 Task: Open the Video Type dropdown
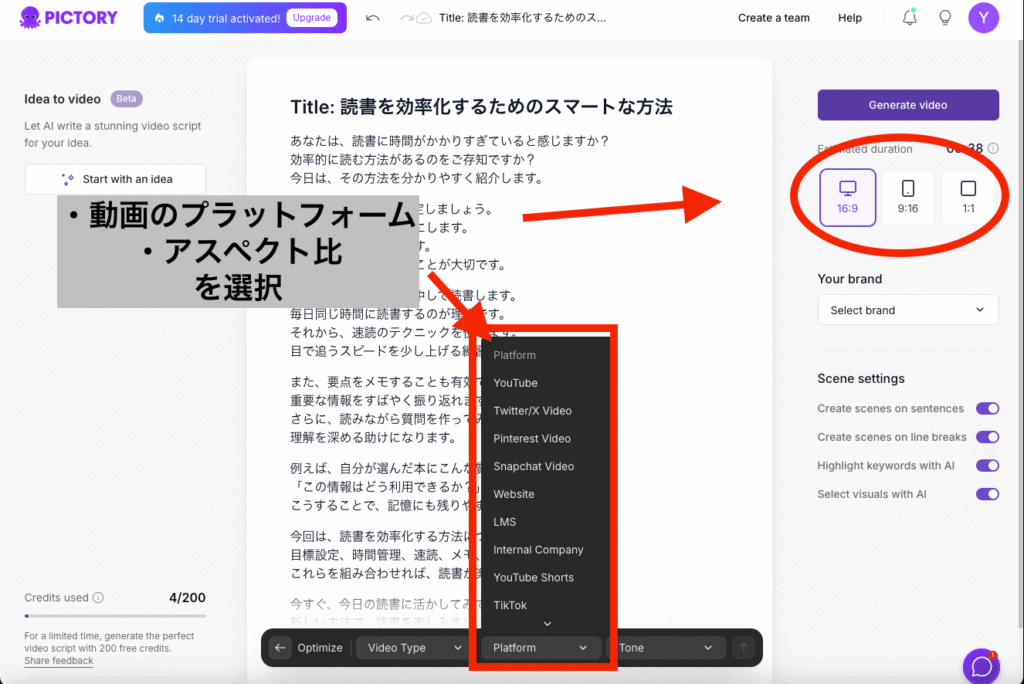tap(414, 647)
